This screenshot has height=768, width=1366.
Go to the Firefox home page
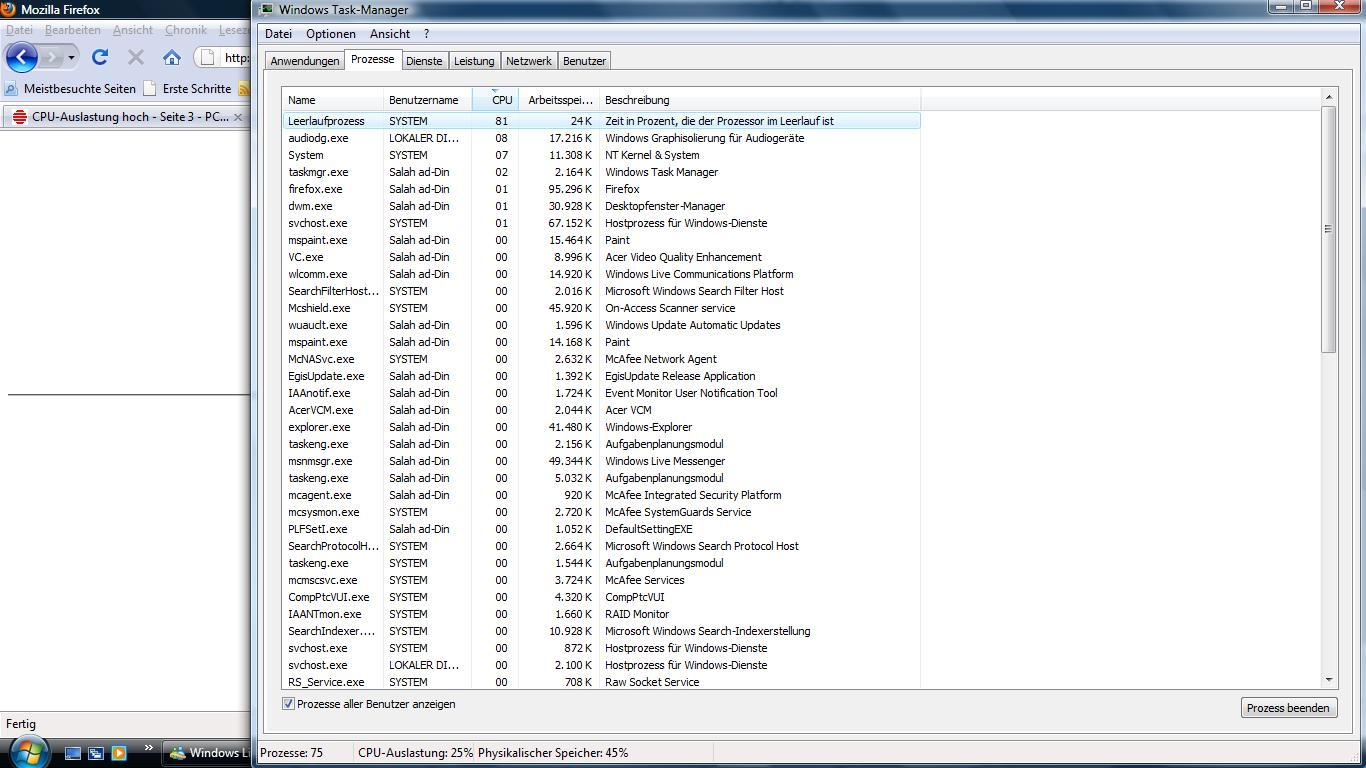(172, 57)
